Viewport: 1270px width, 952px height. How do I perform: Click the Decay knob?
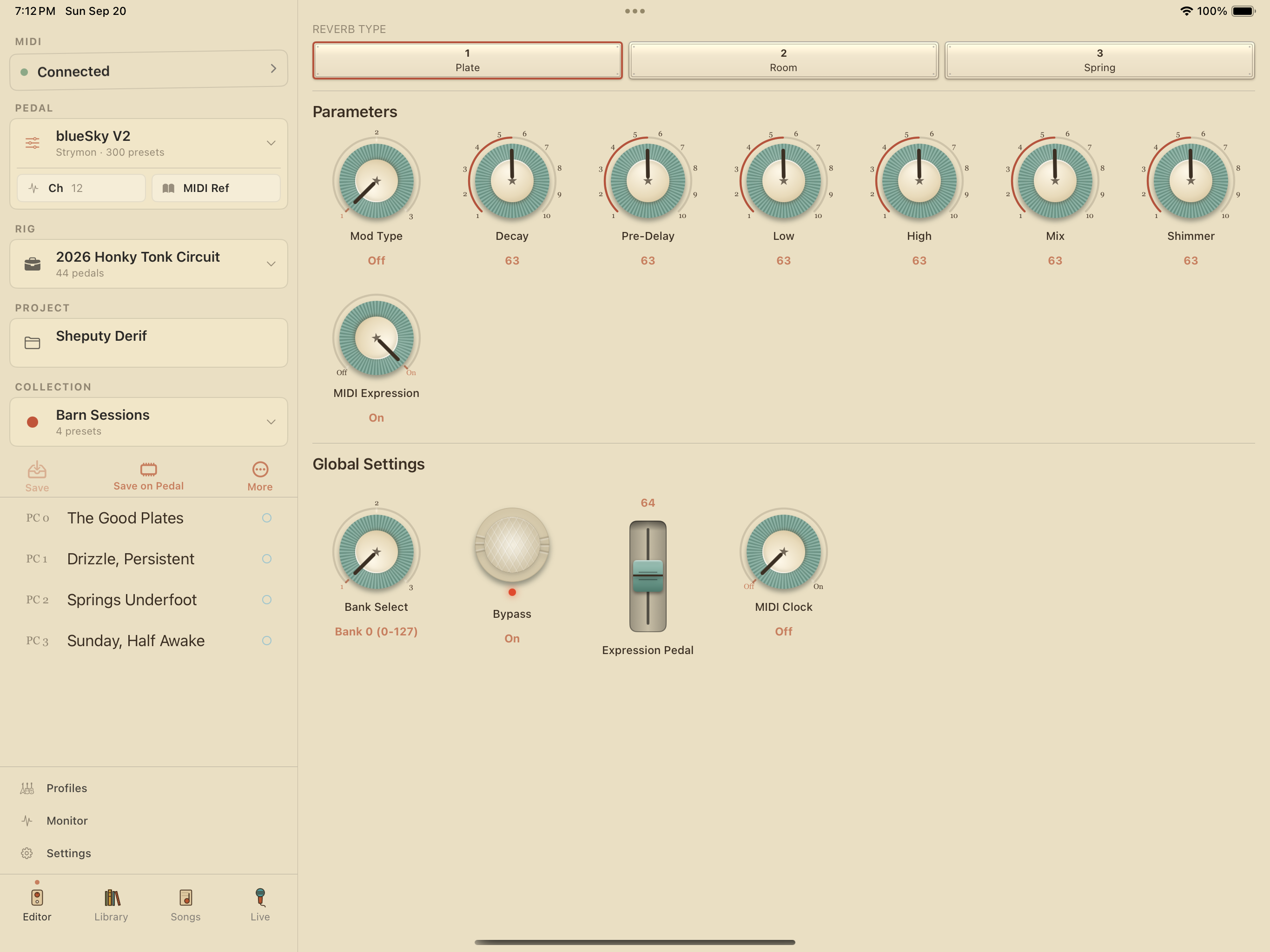point(512,180)
